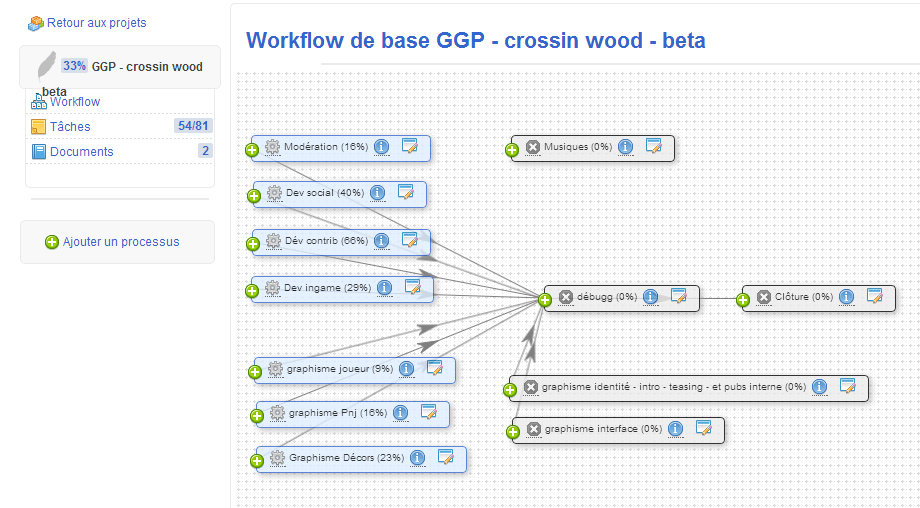Edit graphisme Pnj with pencil icon
The height and width of the screenshot is (508, 920).
429,412
